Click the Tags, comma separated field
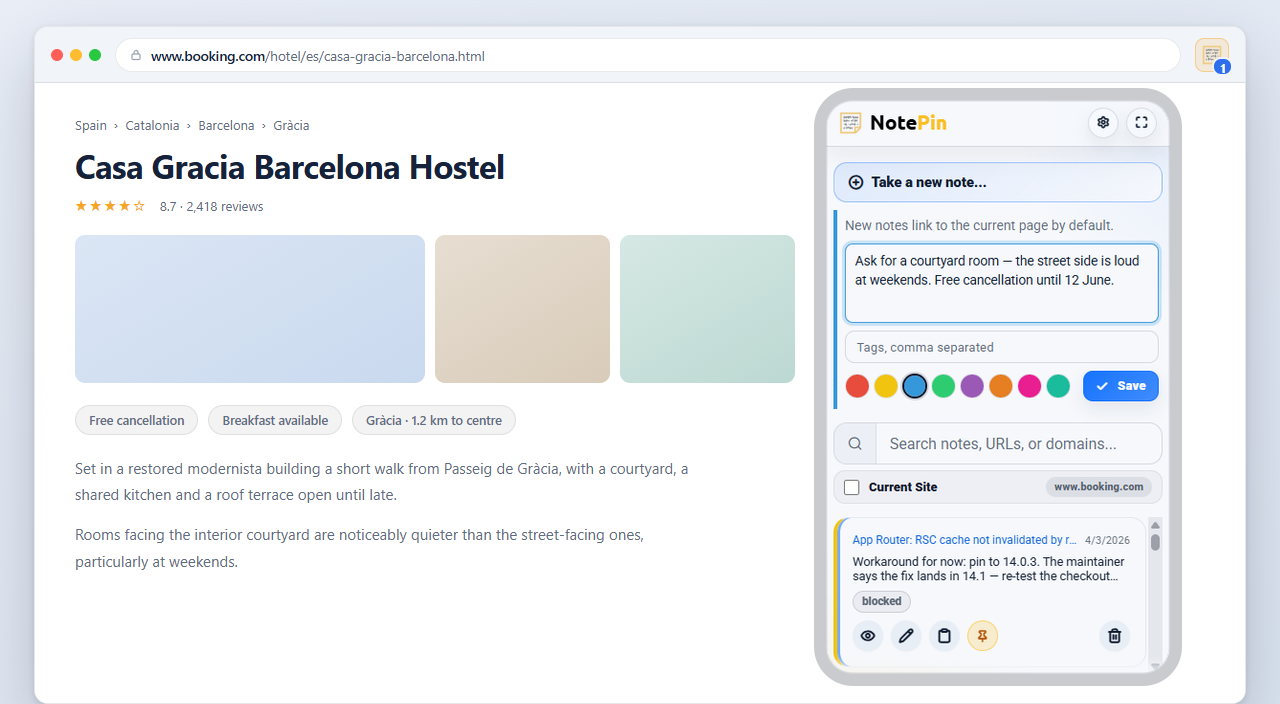The height and width of the screenshot is (704, 1280). 1001,347
